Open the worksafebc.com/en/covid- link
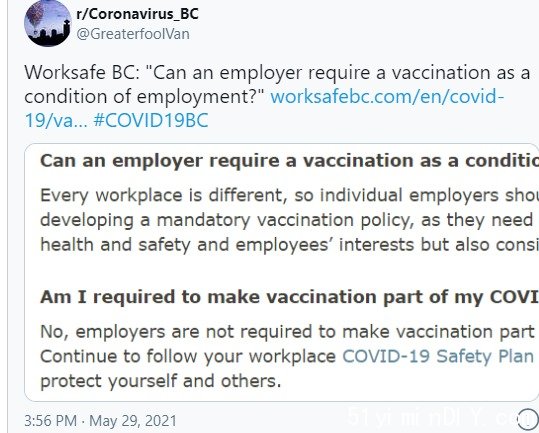Screen dimensions: 539x433 click(x=387, y=97)
